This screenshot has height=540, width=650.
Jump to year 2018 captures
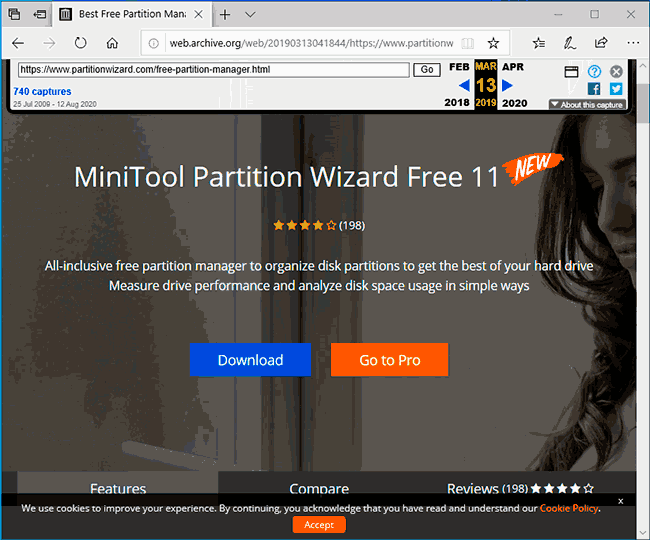pyautogui.click(x=457, y=103)
